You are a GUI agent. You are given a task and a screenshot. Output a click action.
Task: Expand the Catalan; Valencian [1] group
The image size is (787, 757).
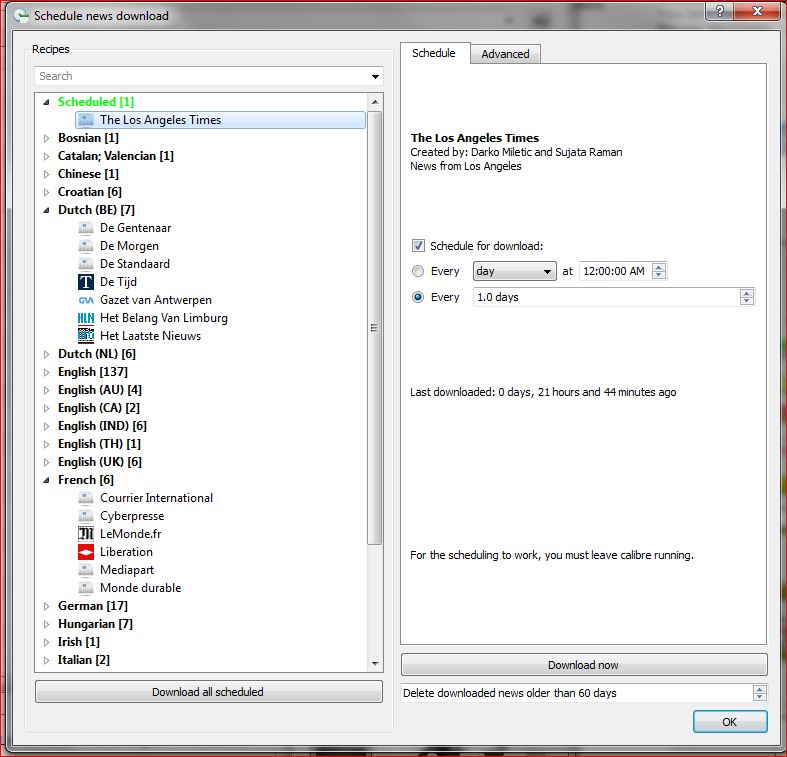pos(47,156)
